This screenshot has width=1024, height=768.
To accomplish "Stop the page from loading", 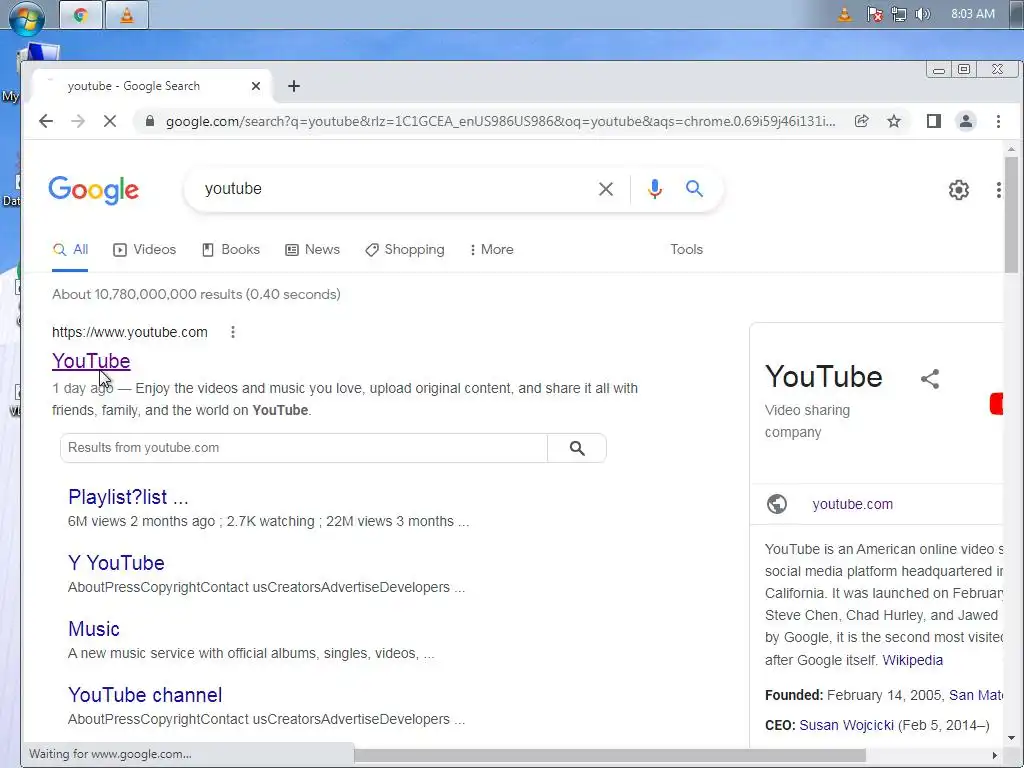I will pos(110,121).
